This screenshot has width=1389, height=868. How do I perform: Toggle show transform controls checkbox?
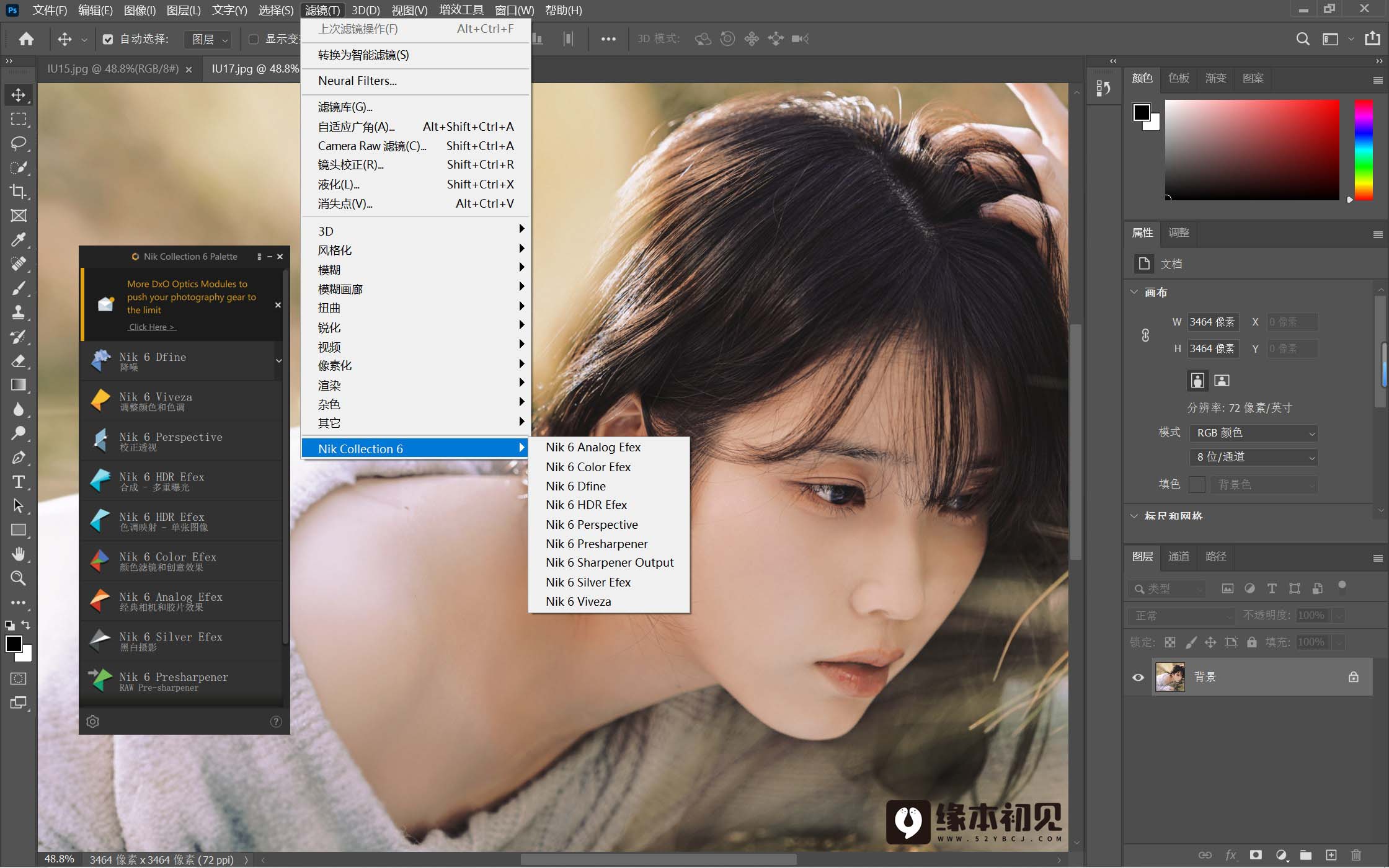point(254,39)
